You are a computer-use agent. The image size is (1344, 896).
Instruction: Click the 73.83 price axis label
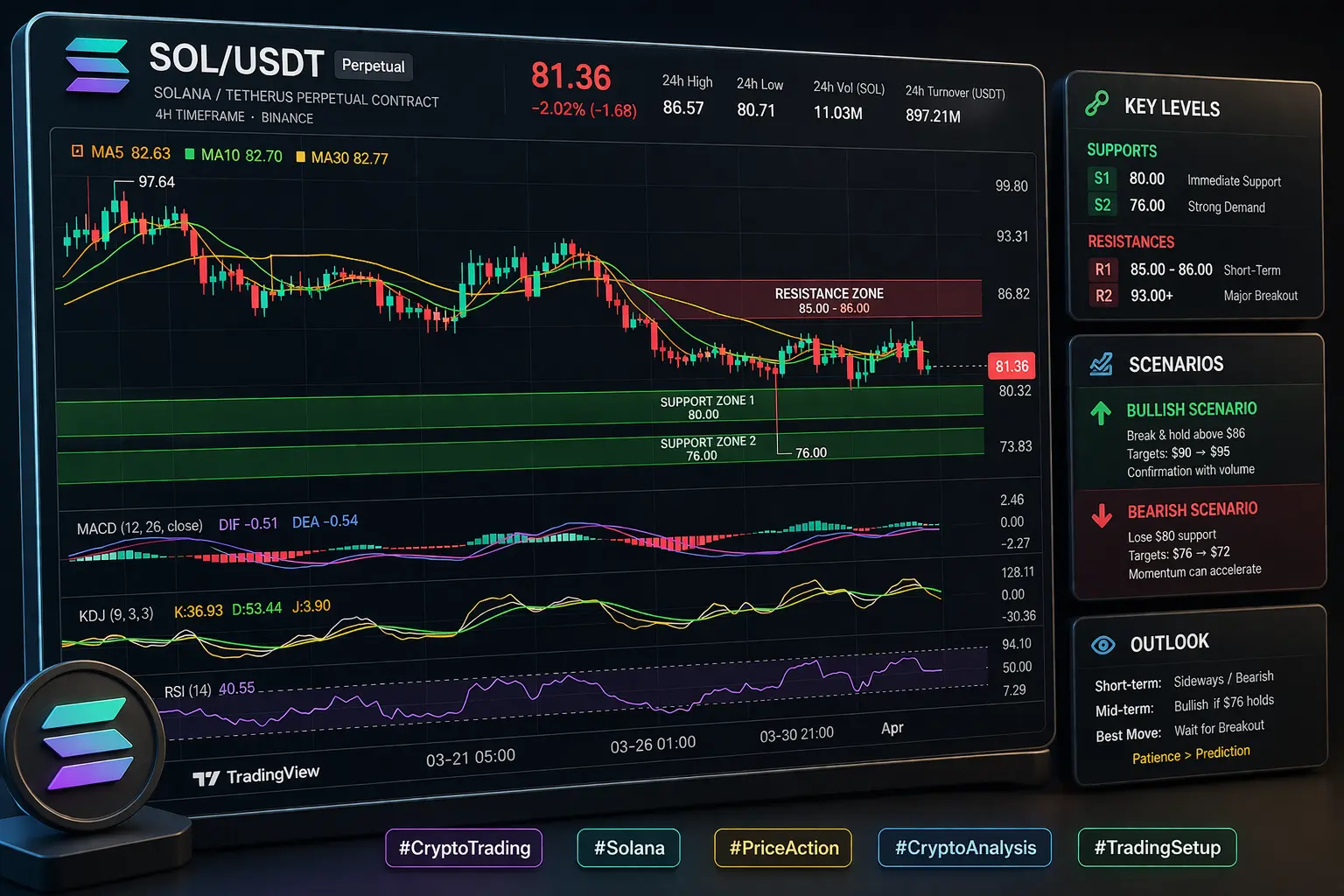click(1016, 446)
